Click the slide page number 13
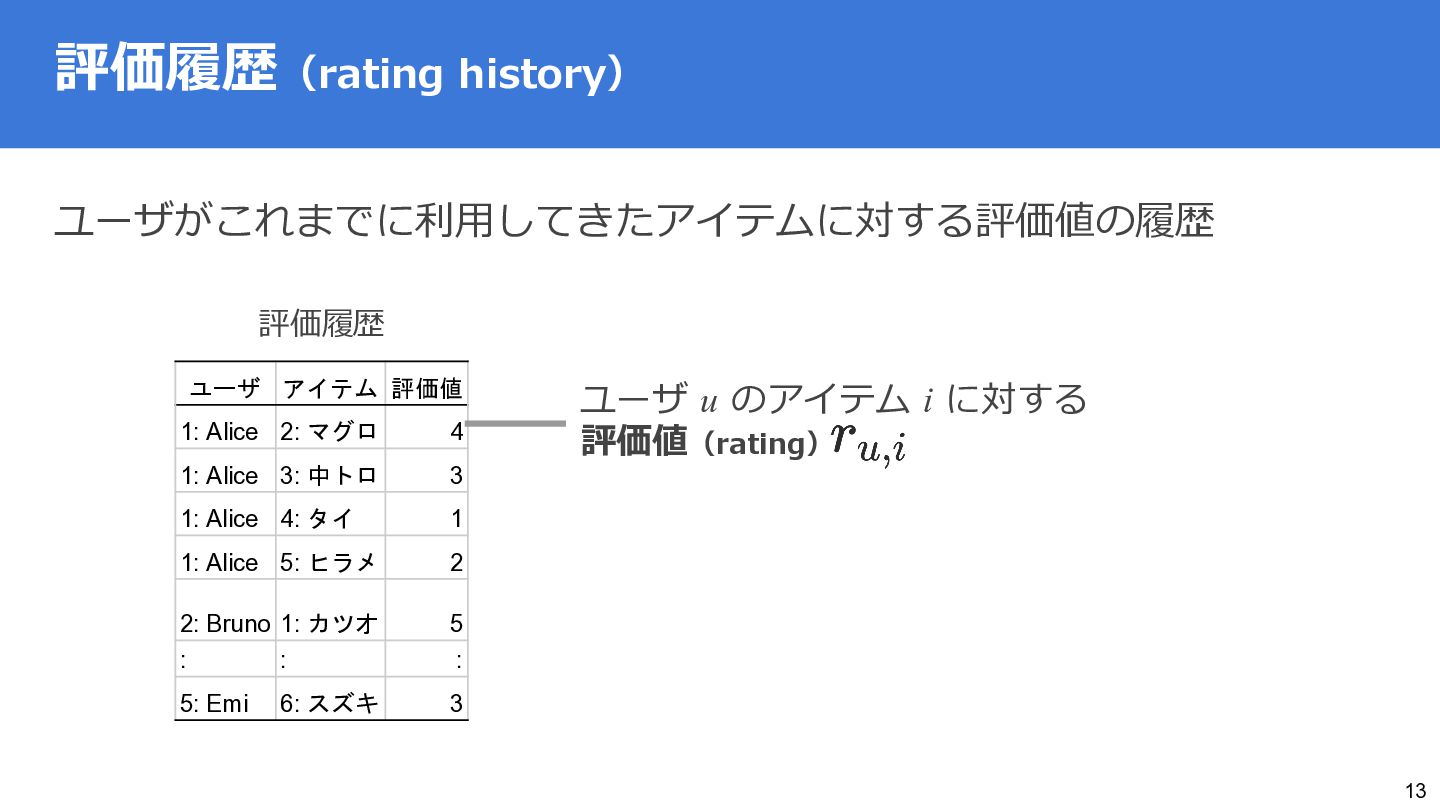The image size is (1440, 810). pyautogui.click(x=1415, y=790)
